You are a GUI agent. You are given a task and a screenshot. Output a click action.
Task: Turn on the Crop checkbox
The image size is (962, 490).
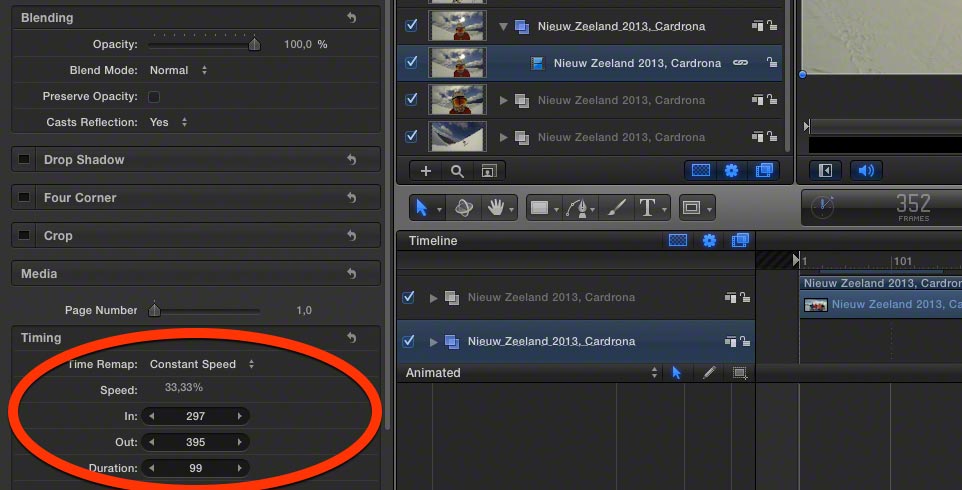point(24,235)
